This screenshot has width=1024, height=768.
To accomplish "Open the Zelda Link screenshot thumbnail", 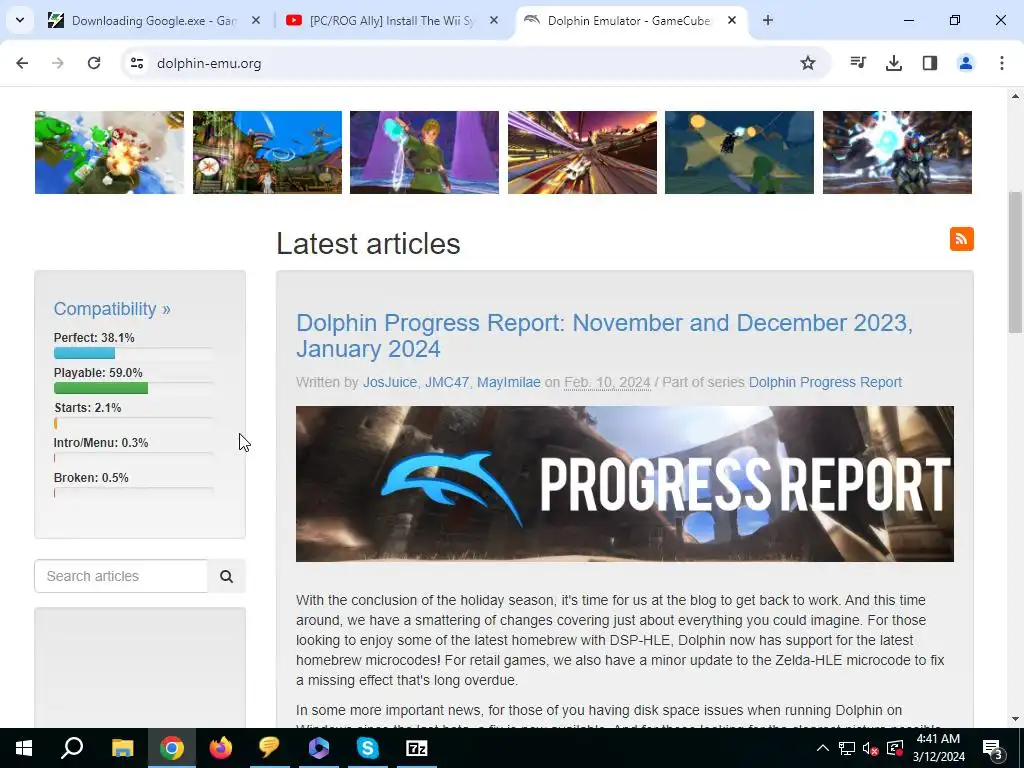I will 424,152.
